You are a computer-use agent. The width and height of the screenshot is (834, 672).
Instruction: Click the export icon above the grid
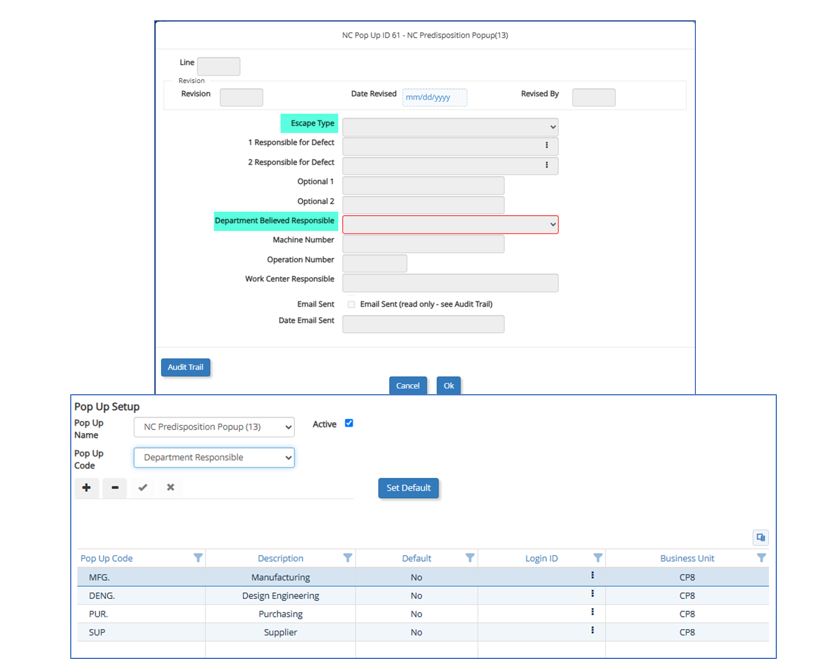760,537
